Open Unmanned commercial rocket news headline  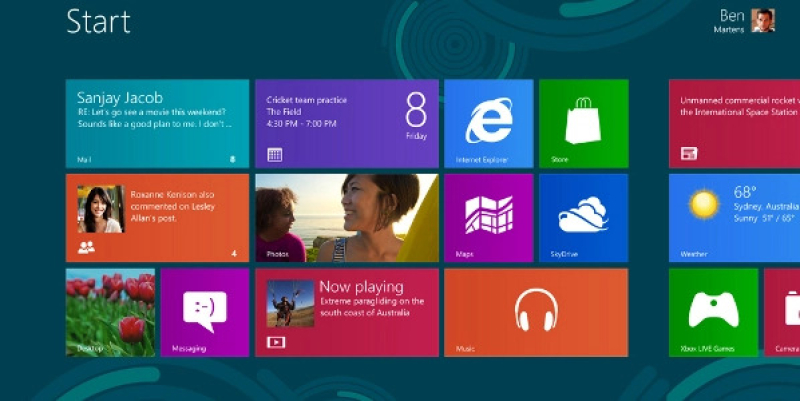click(739, 106)
